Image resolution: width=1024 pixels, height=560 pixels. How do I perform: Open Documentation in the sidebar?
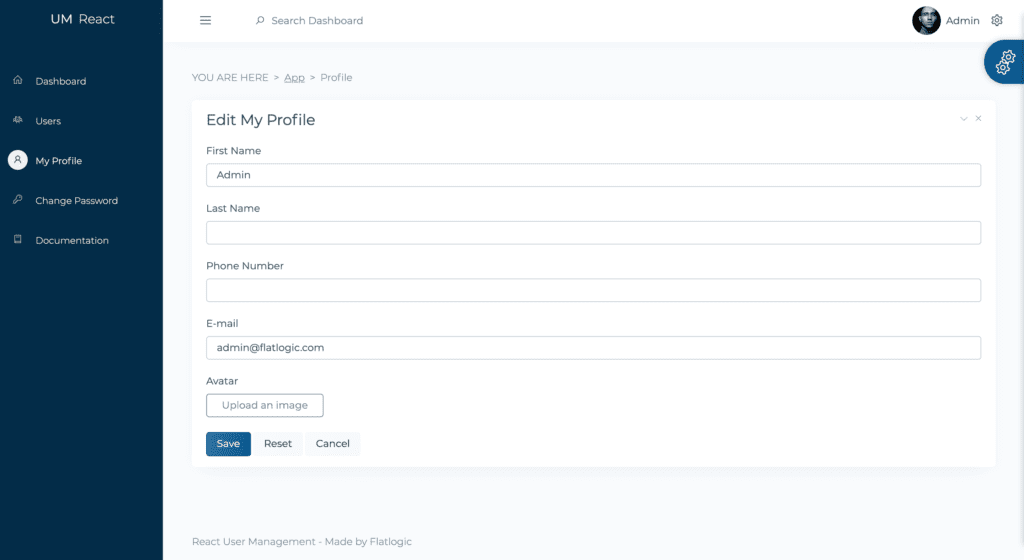click(72, 240)
